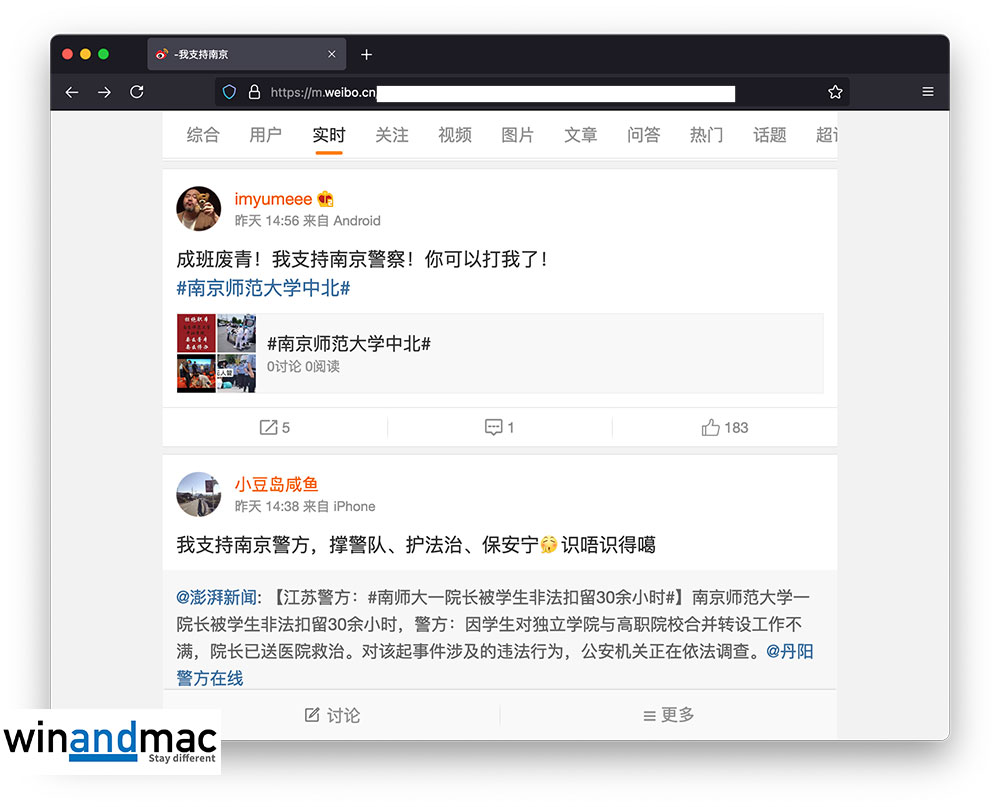Click the shield tracking protection icon
The height and width of the screenshot is (807, 1000).
point(229,92)
